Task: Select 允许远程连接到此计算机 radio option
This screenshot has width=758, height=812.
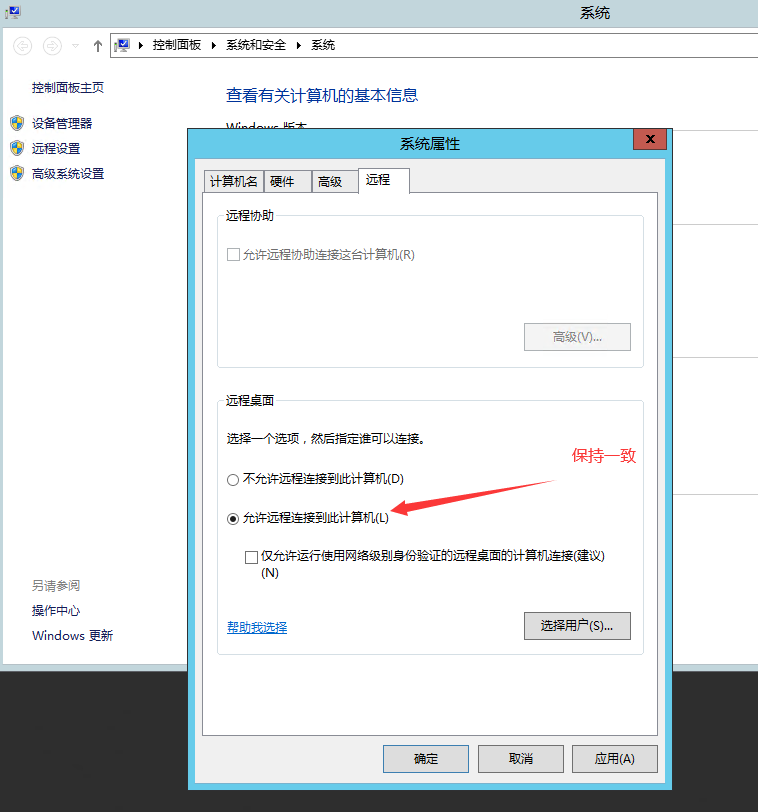Action: 233,518
